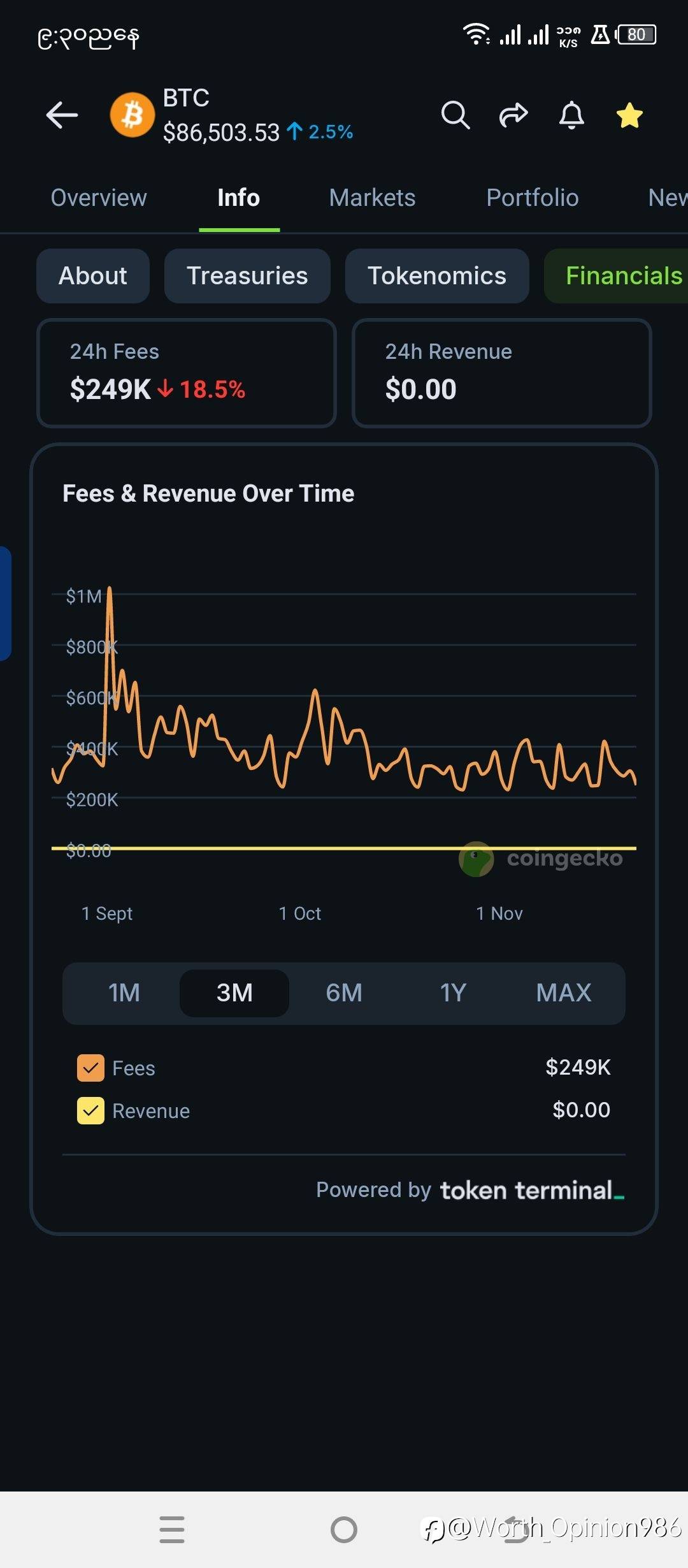This screenshot has height=1568, width=688.
Task: Open price alerts bell icon
Action: [x=571, y=115]
